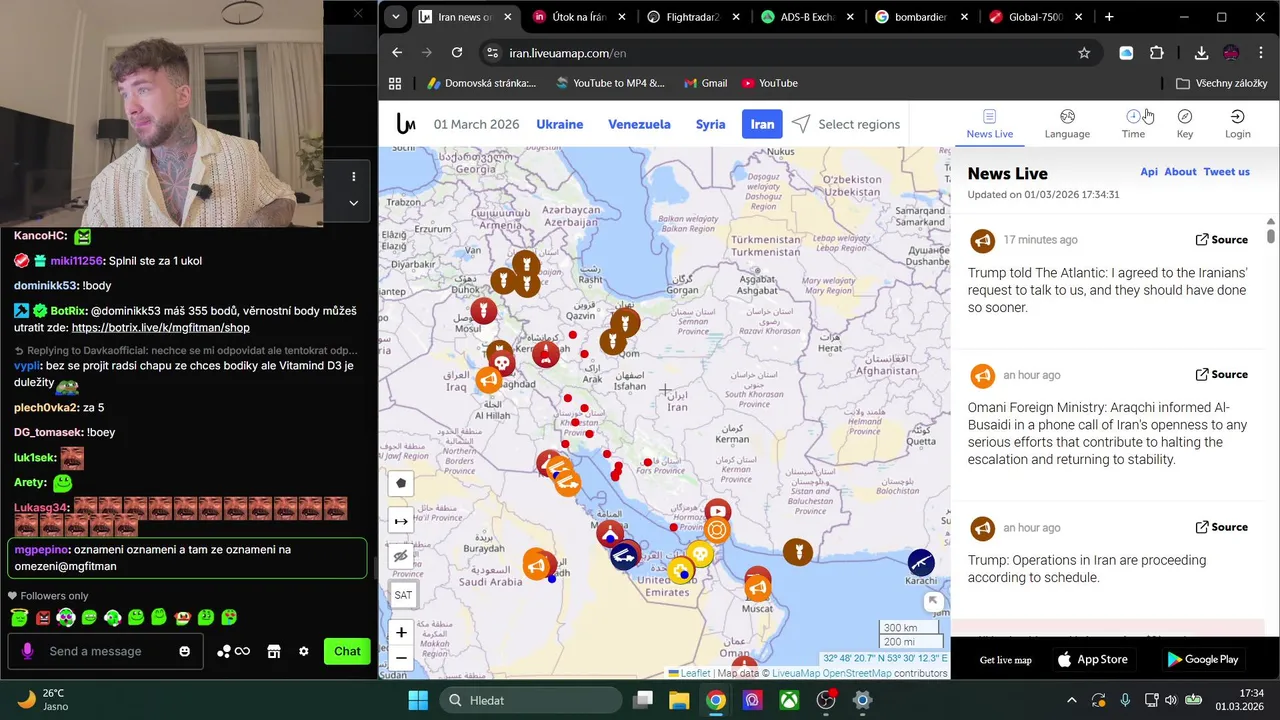1280x720 pixels.
Task: Open Chrome tab search dropdown
Action: [396, 17]
